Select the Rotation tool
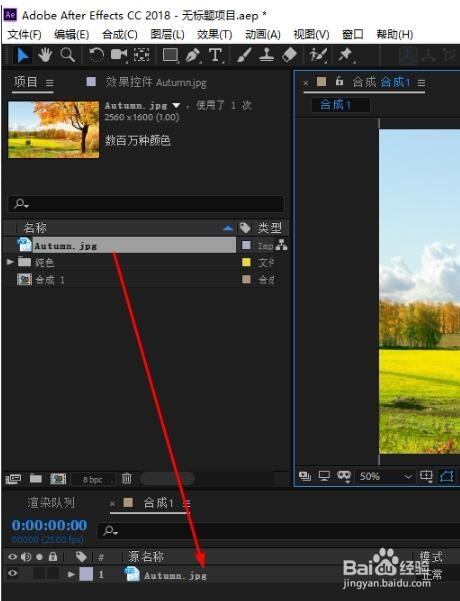This screenshot has height=601, width=460. (x=96, y=55)
